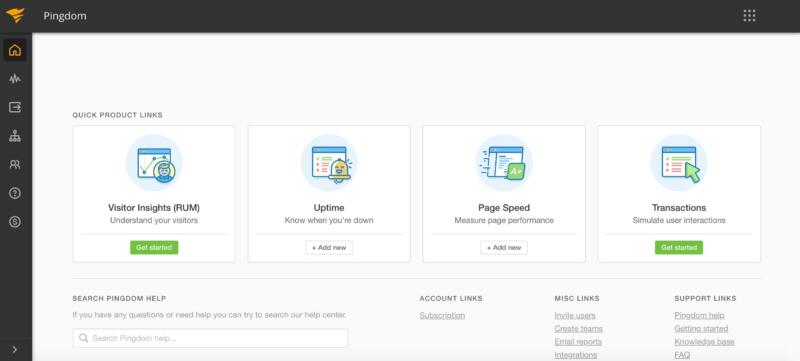Click the Page Speed card title
Screen dimensions: 800x361
[504, 208]
